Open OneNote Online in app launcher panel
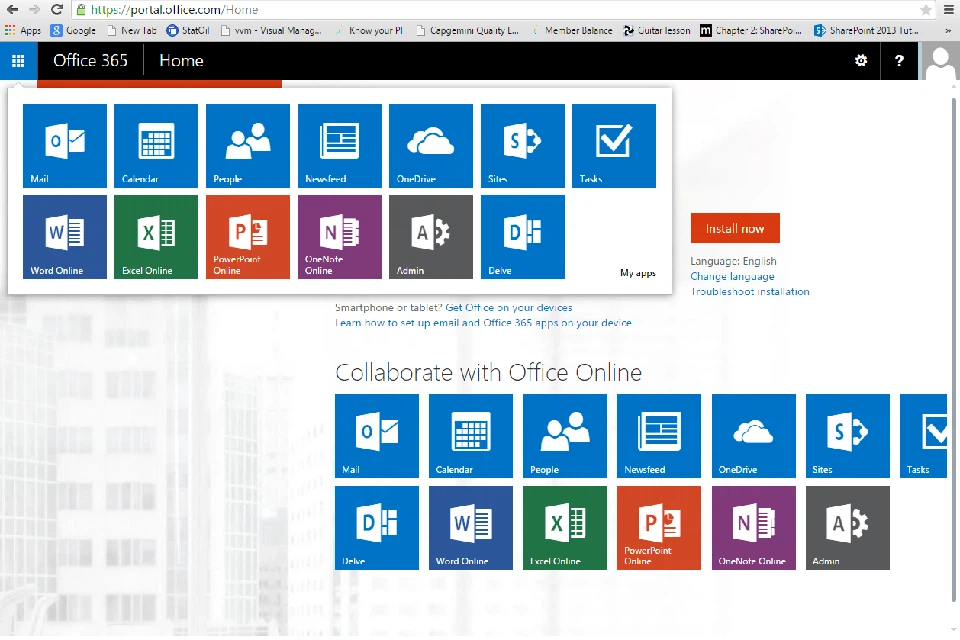960x640 pixels. pos(340,237)
